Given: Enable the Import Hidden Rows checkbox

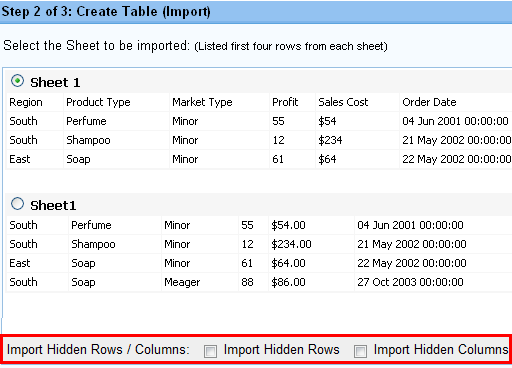Looking at the screenshot, I should (x=210, y=351).
